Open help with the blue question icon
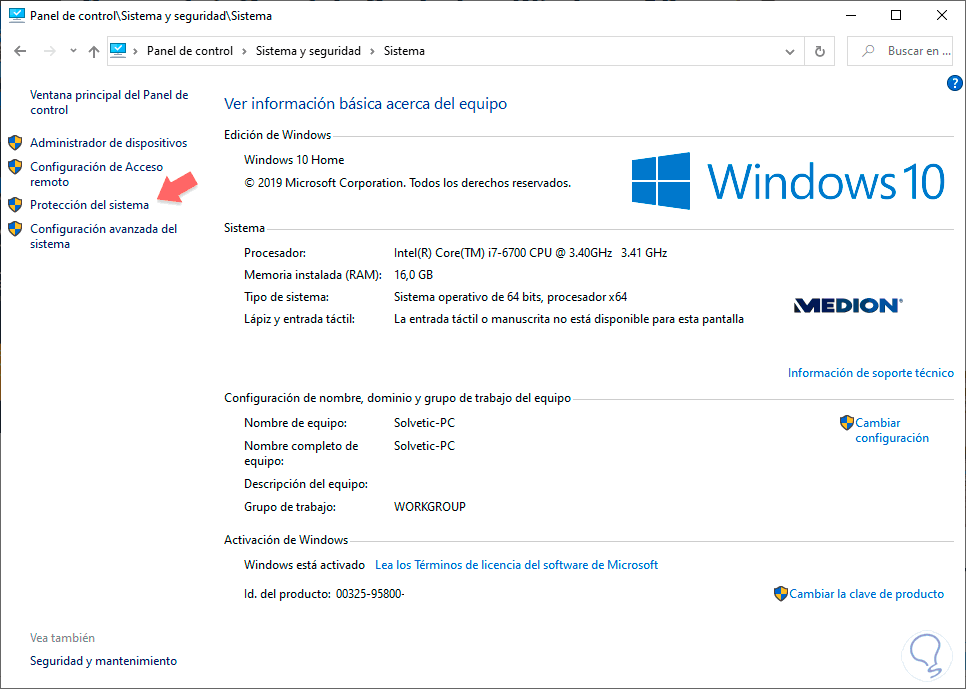Screen dimensions: 966x689 pos(954,83)
